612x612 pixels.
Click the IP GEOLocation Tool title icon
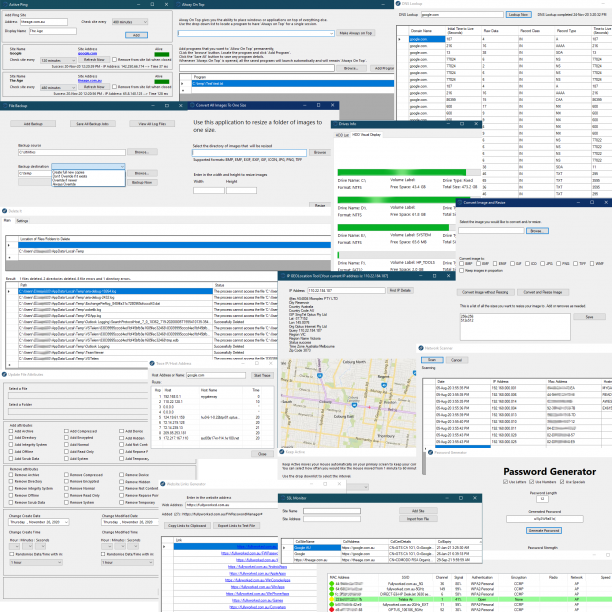click(283, 276)
